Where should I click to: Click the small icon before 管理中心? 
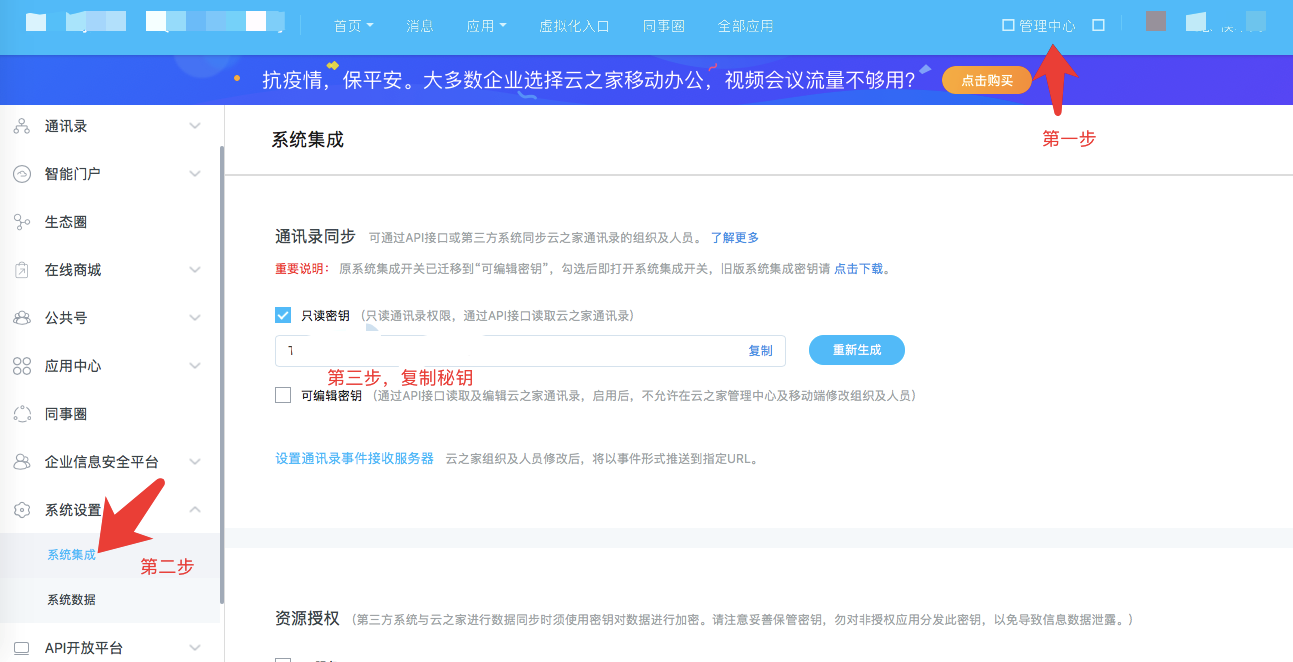[x=1008, y=25]
